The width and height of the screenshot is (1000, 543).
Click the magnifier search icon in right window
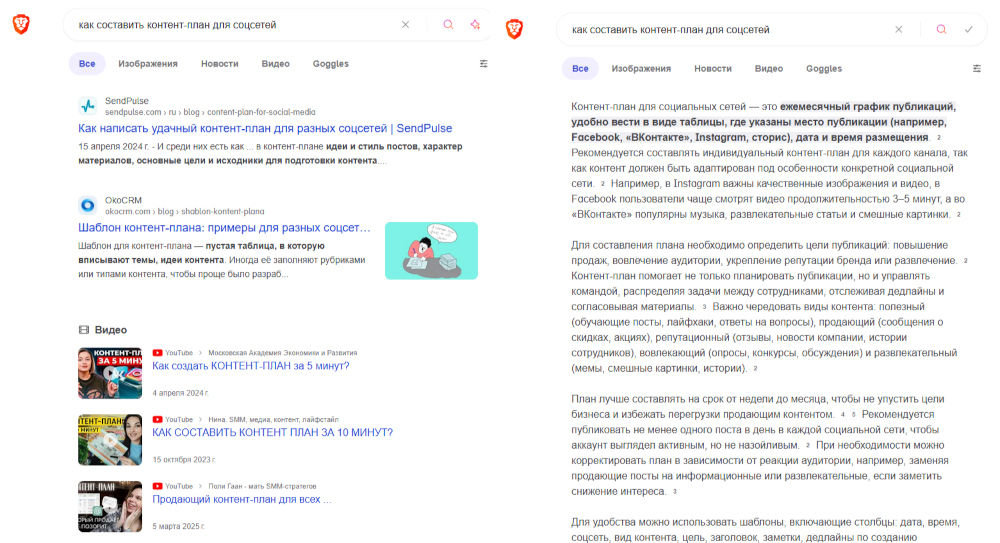(x=941, y=29)
